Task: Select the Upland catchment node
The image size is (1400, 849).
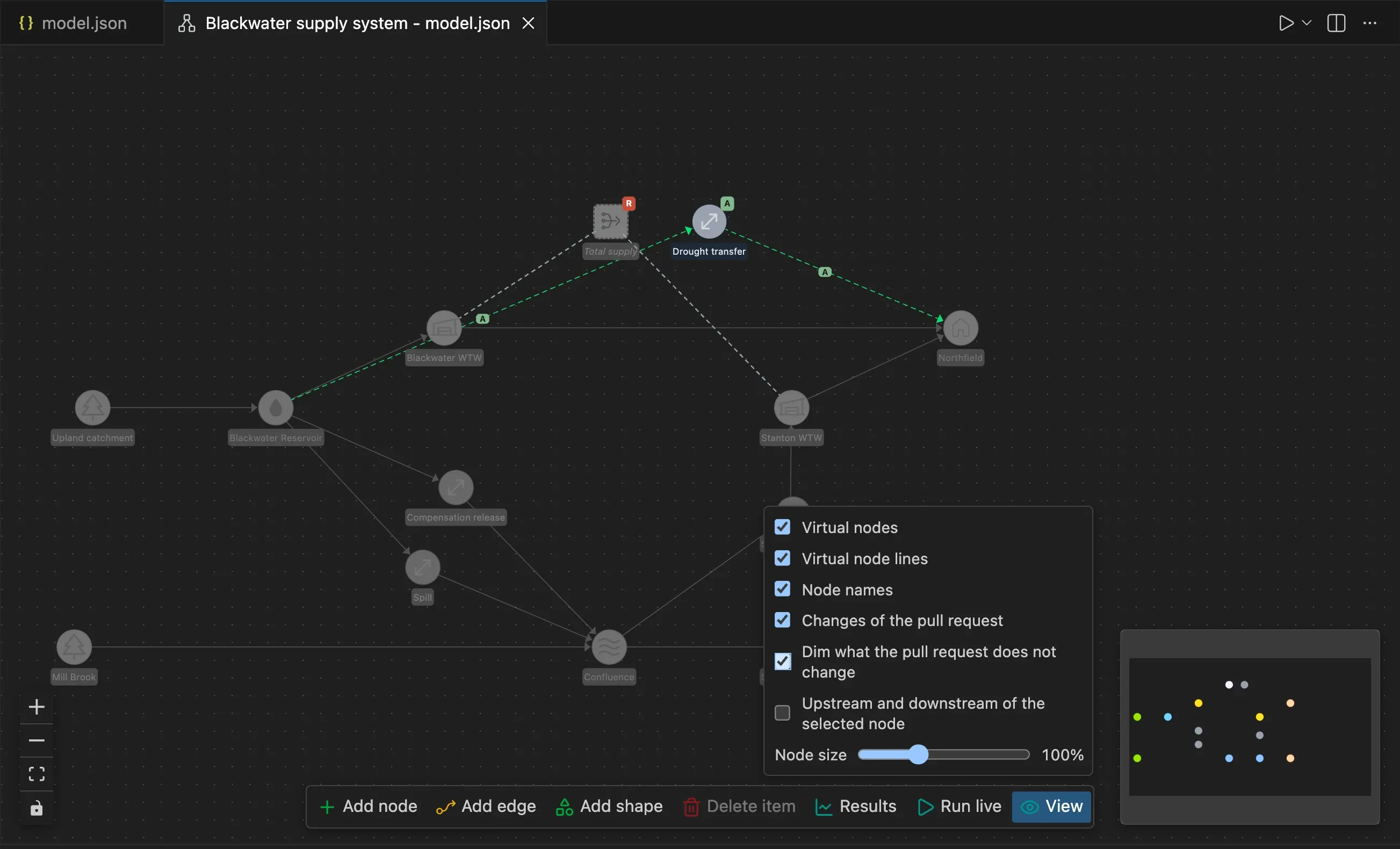Action: (92, 407)
